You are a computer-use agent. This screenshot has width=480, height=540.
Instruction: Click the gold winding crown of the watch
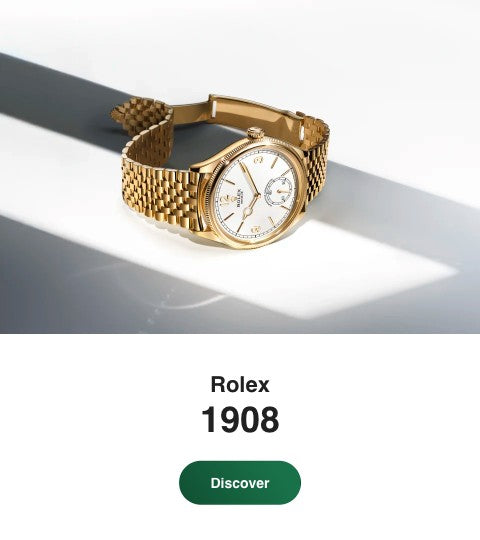pyautogui.click(x=255, y=132)
